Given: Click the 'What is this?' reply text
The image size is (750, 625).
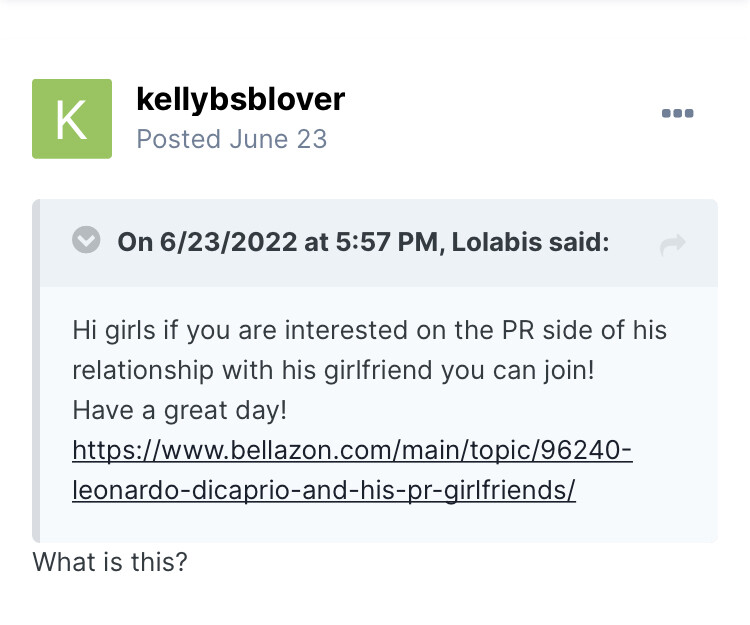Looking at the screenshot, I should click(x=110, y=562).
